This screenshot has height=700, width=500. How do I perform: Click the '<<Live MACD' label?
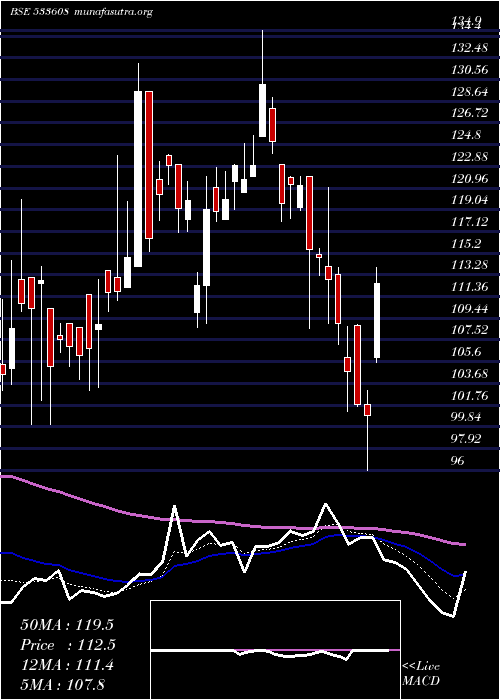[421, 673]
